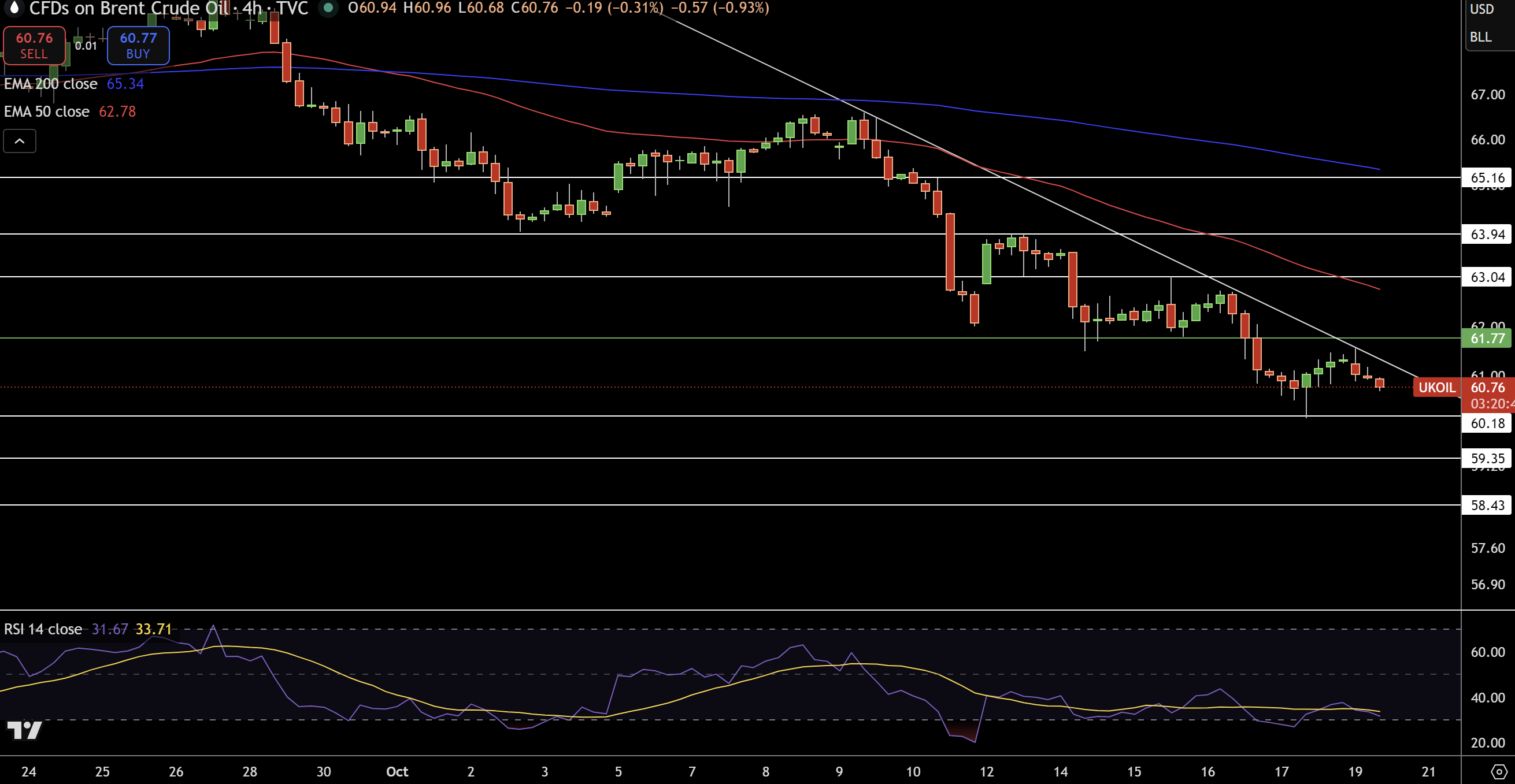Click the 59.35 support line price label
Viewport: 1515px width, 784px height.
[1487, 458]
